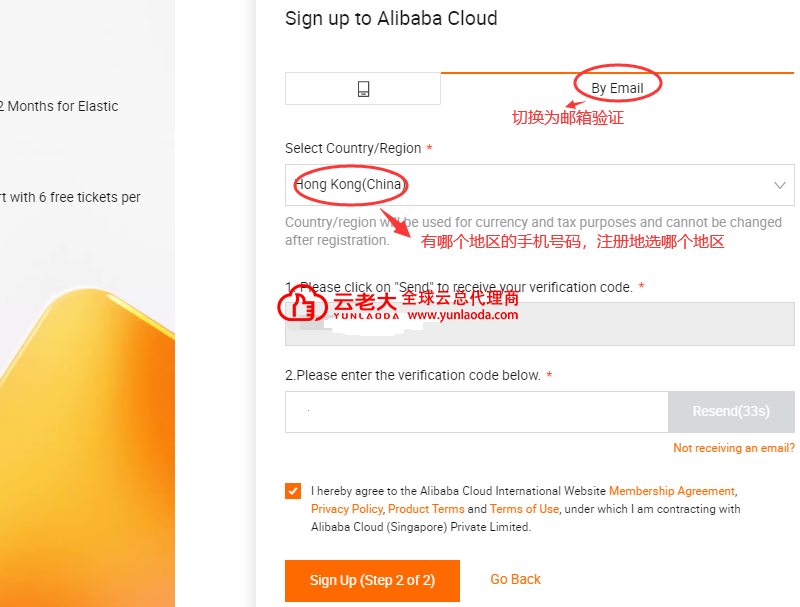Click Sign Up (Step 2 of 2)
The image size is (800, 607).
pos(373,580)
